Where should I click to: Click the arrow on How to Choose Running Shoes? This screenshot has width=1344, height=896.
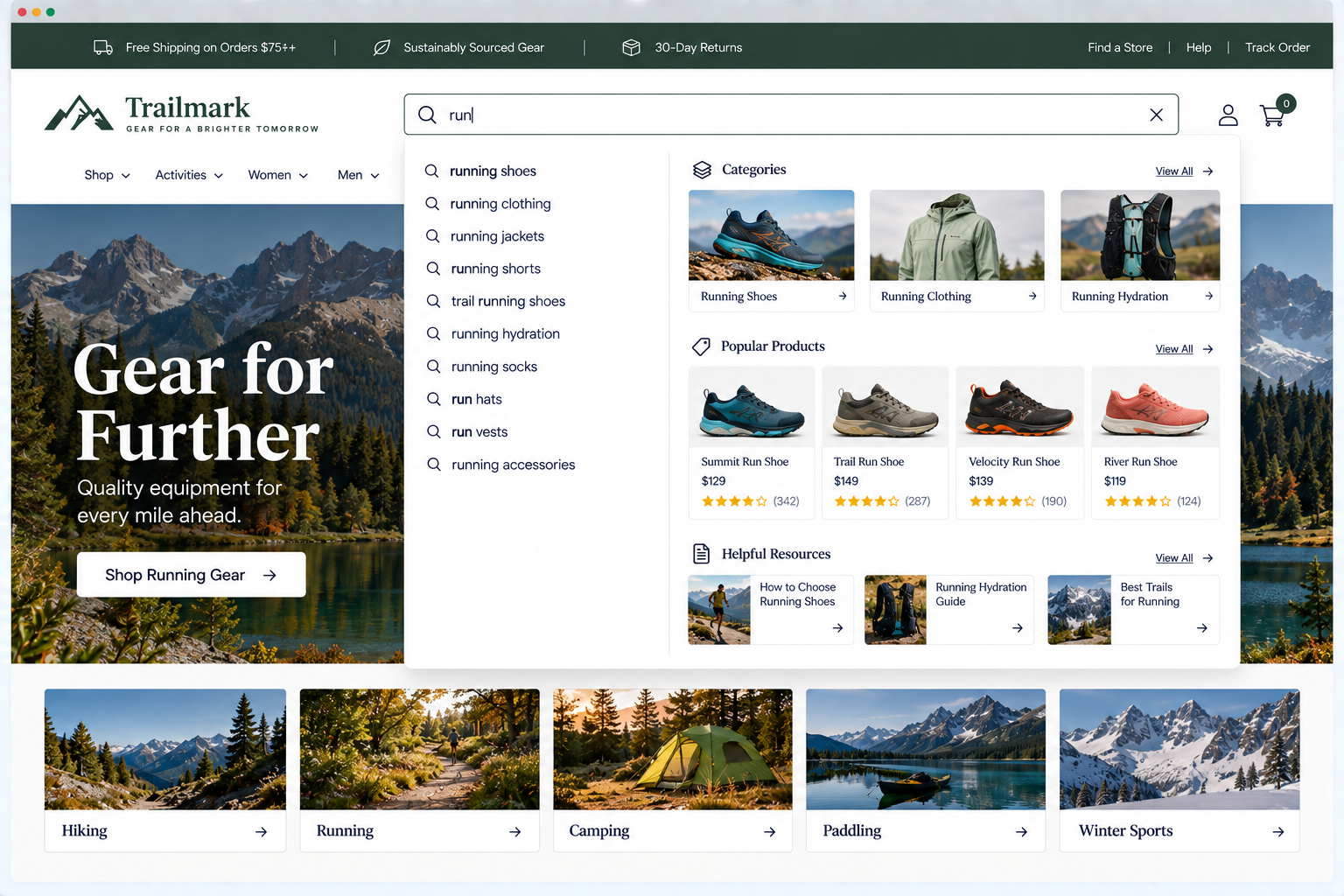pos(837,628)
